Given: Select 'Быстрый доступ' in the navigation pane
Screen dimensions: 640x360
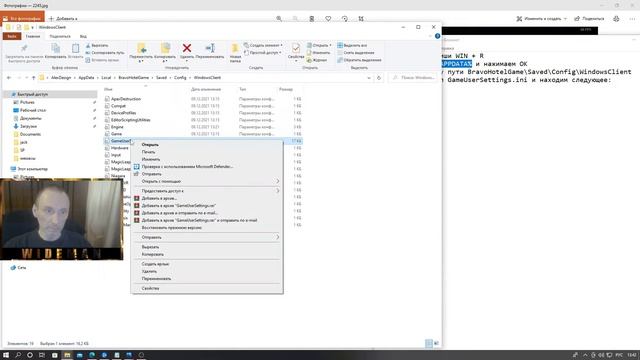Looking at the screenshot, I should pyautogui.click(x=32, y=94).
